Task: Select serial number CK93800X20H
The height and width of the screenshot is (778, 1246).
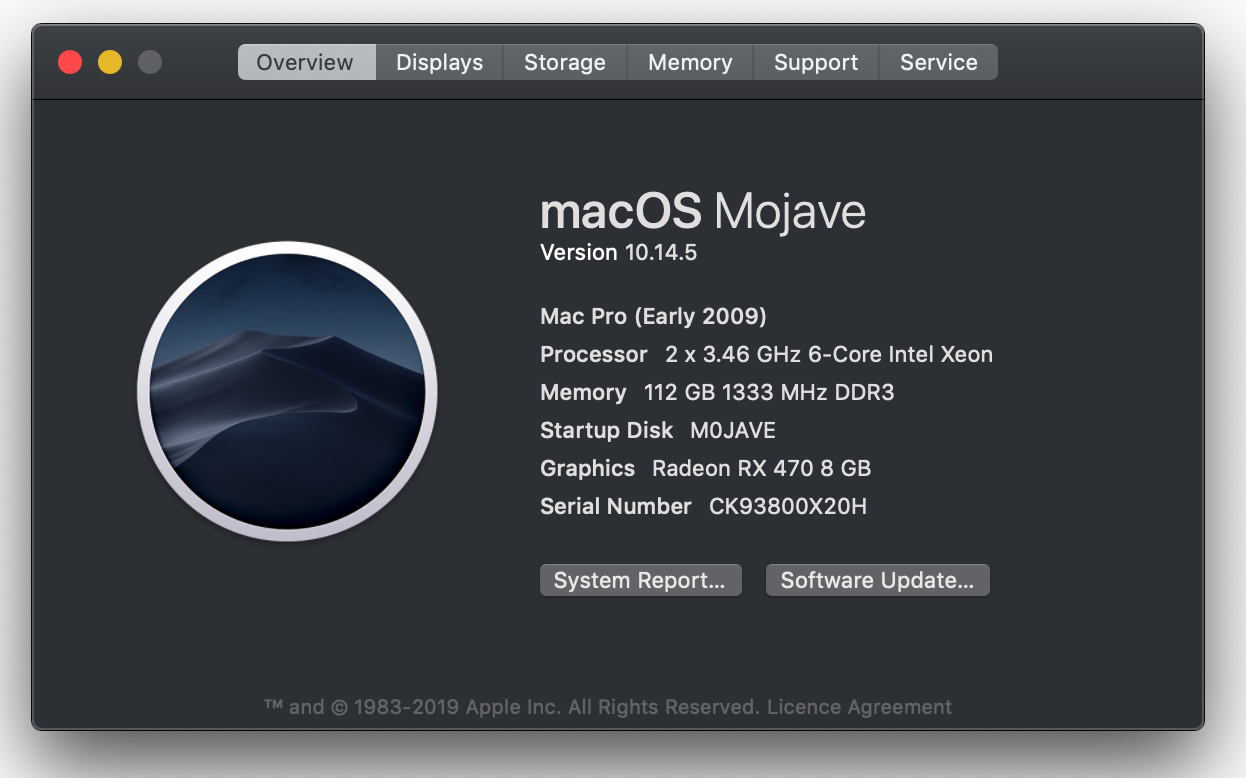Action: click(788, 507)
